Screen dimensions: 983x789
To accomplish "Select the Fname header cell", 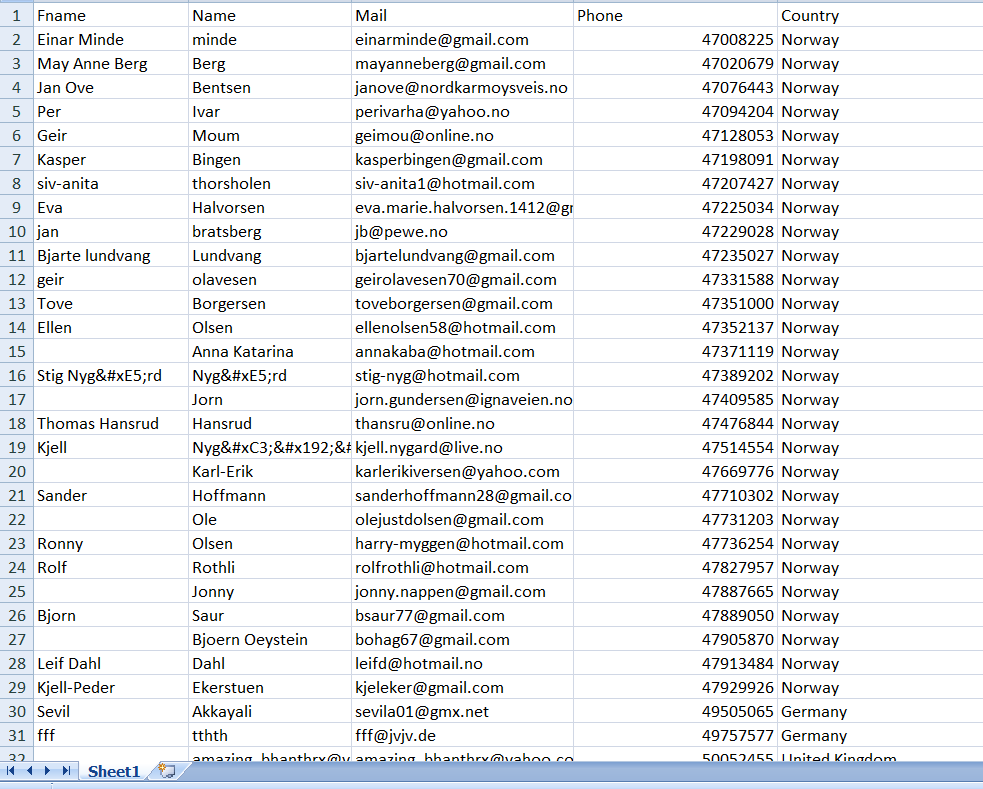I will point(111,15).
